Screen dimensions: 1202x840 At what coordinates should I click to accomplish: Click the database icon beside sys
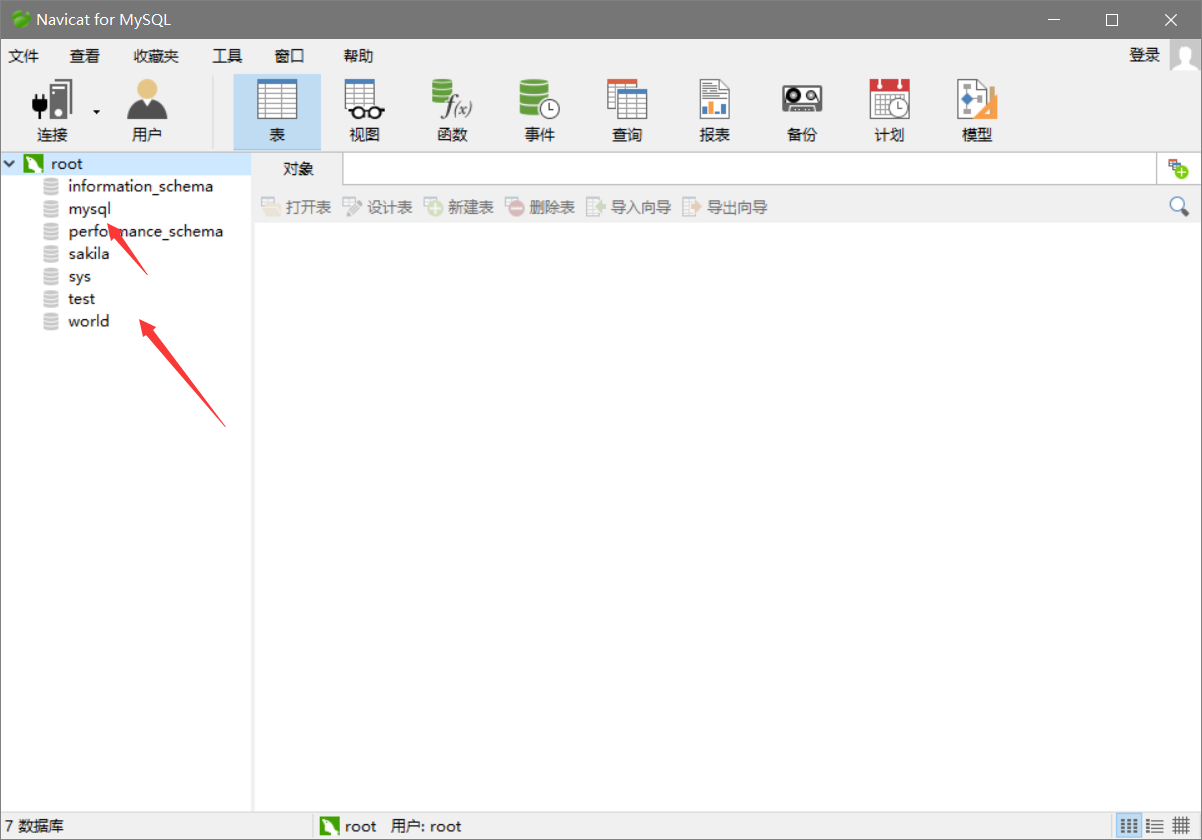pos(51,276)
